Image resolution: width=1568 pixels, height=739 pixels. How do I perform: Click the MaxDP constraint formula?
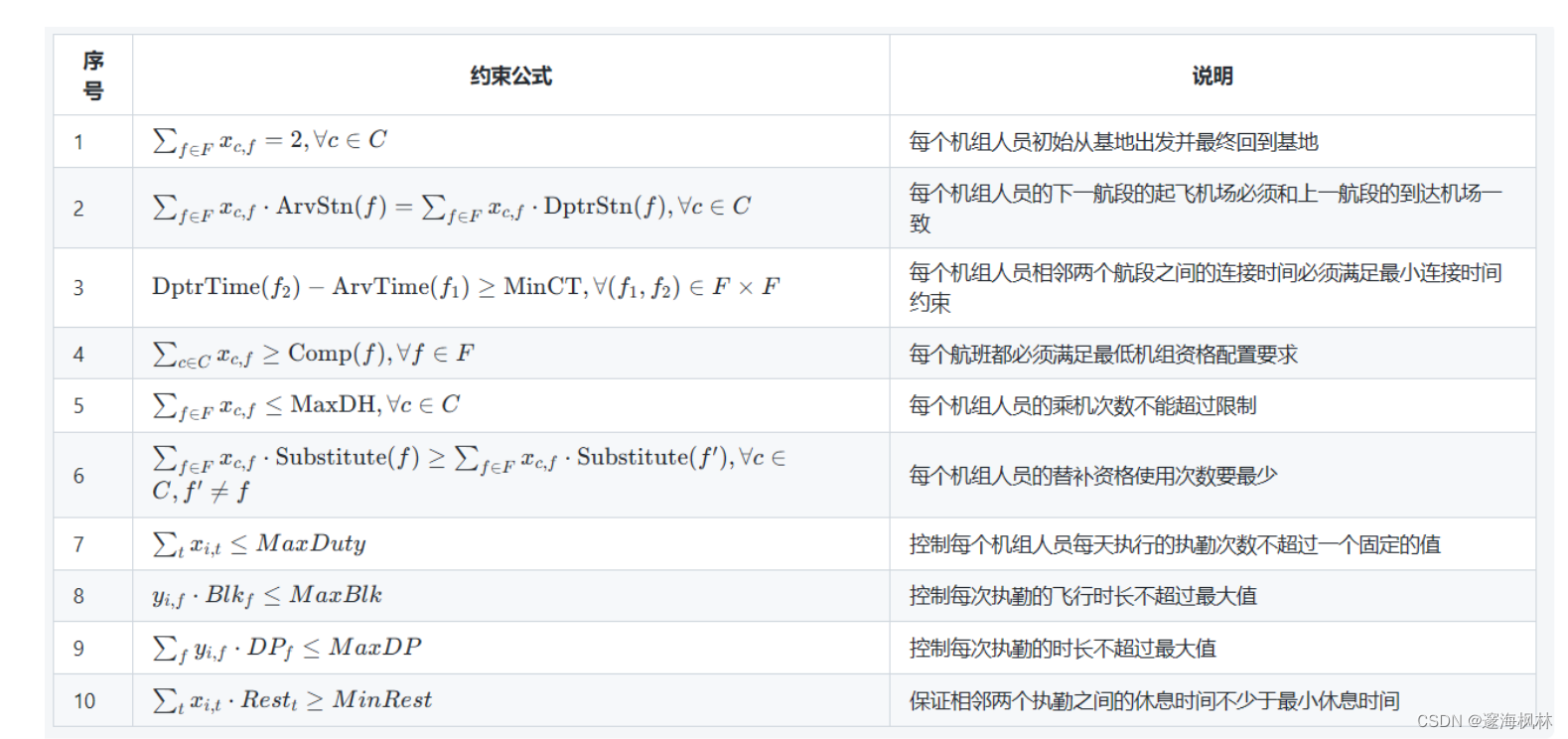[x=287, y=649]
